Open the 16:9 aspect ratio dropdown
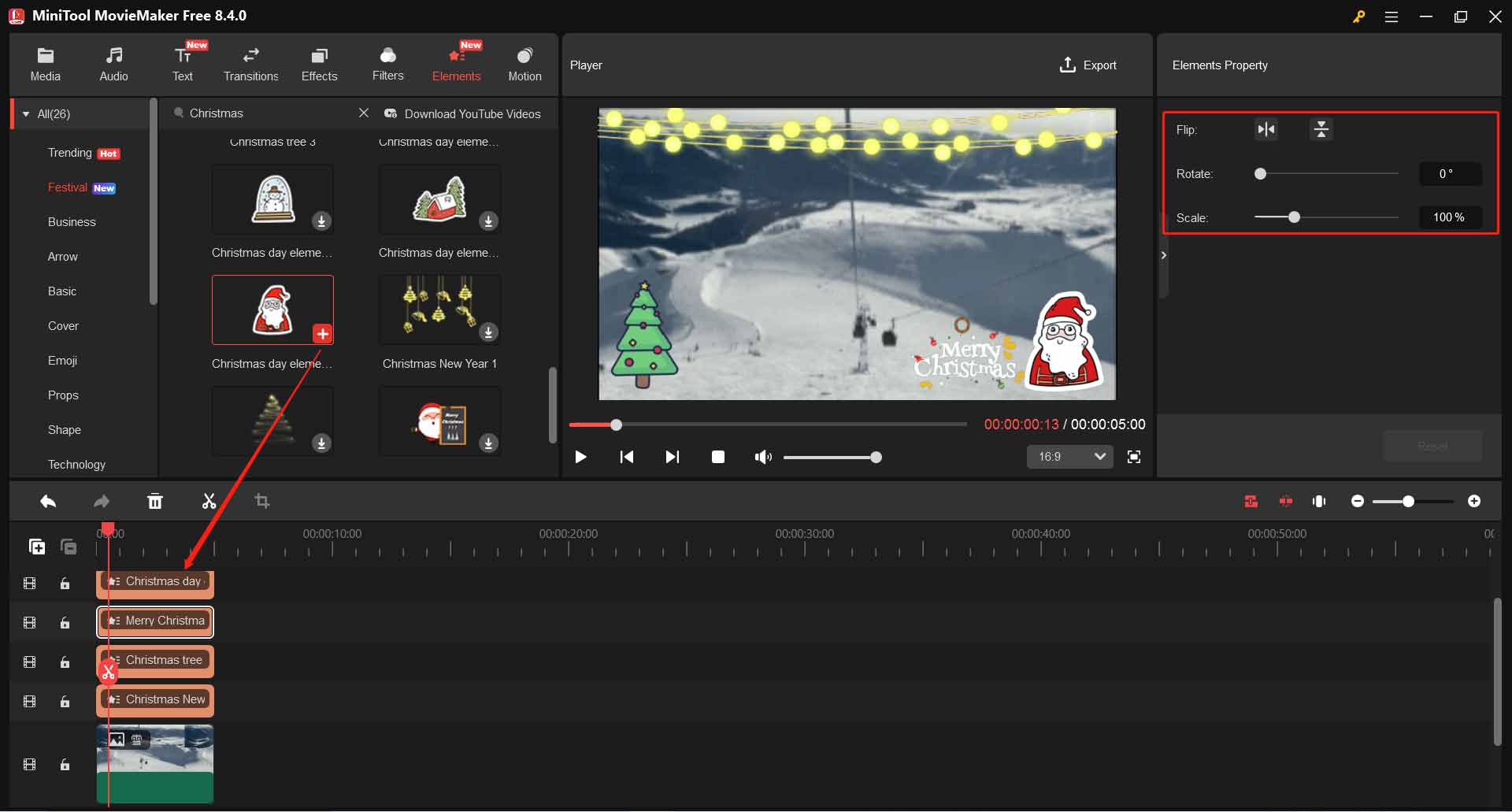Image resolution: width=1512 pixels, height=812 pixels. (x=1069, y=456)
